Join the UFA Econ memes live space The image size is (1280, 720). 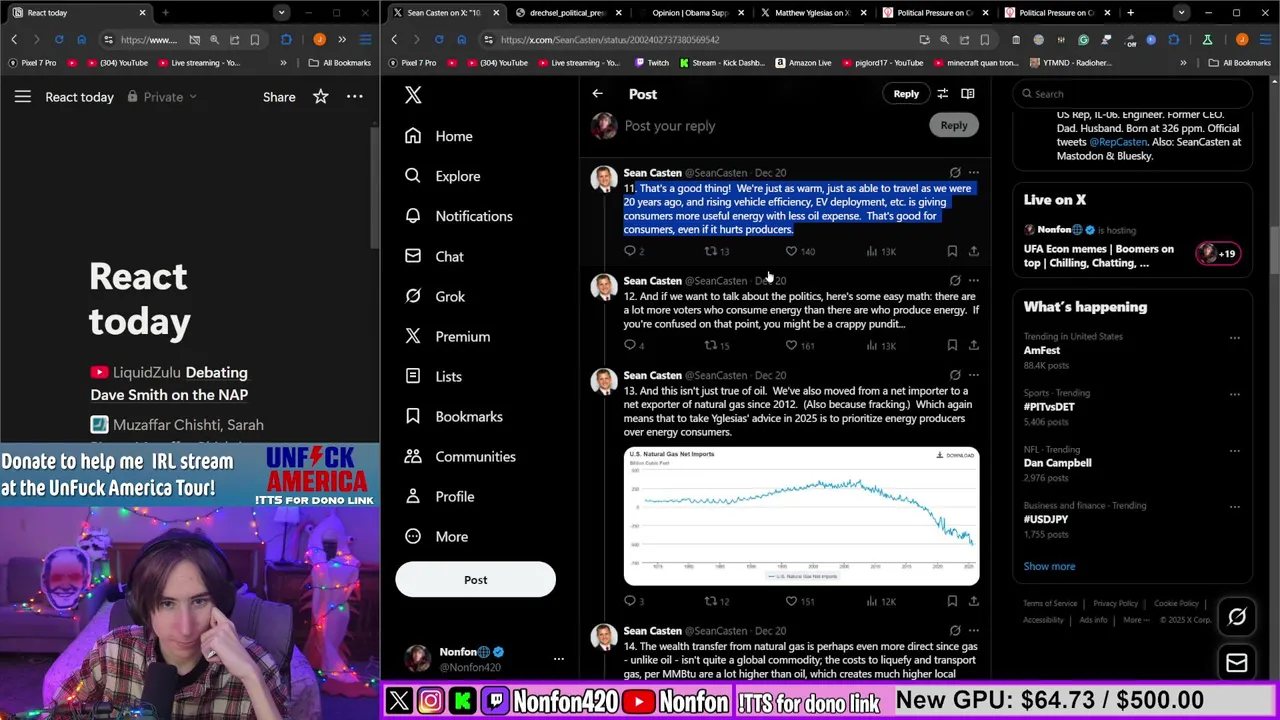(1132, 246)
